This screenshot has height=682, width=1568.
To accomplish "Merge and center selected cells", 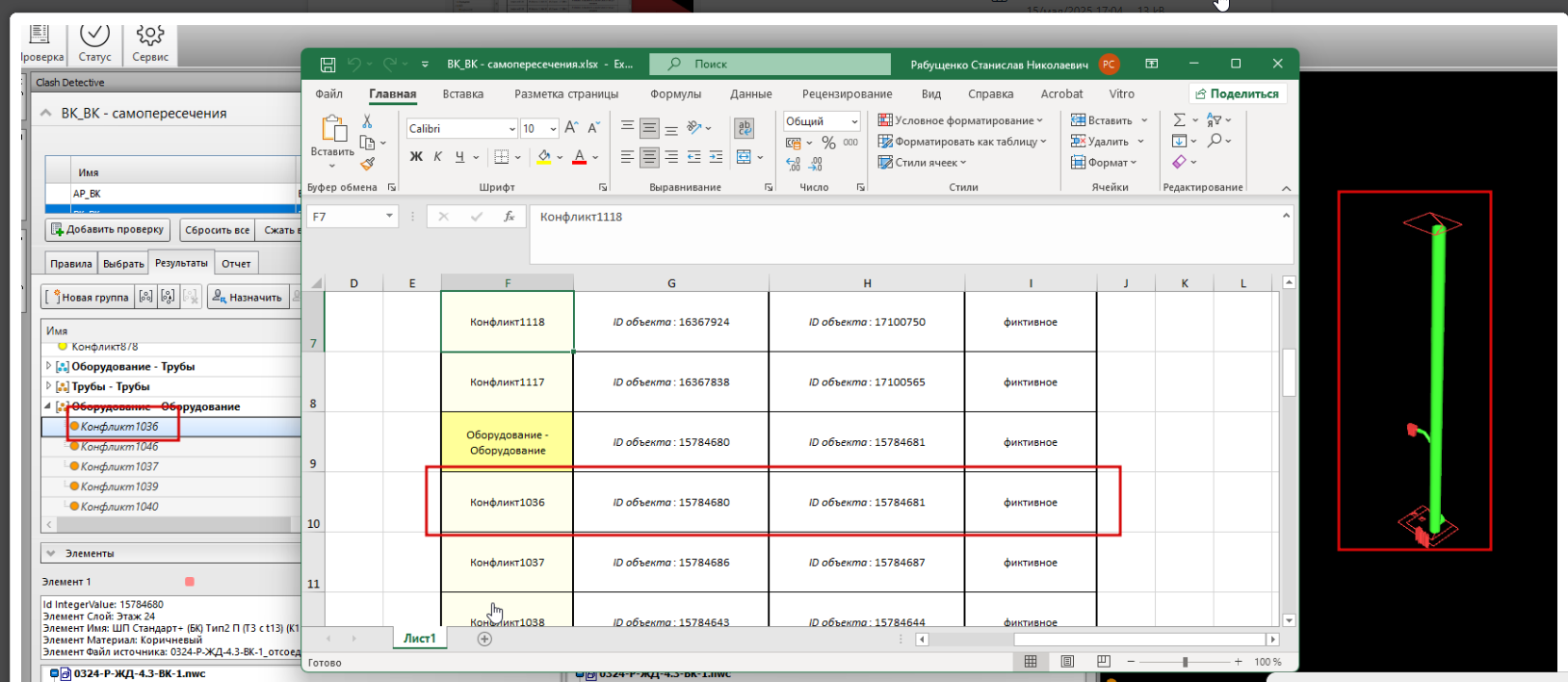I will coord(744,157).
